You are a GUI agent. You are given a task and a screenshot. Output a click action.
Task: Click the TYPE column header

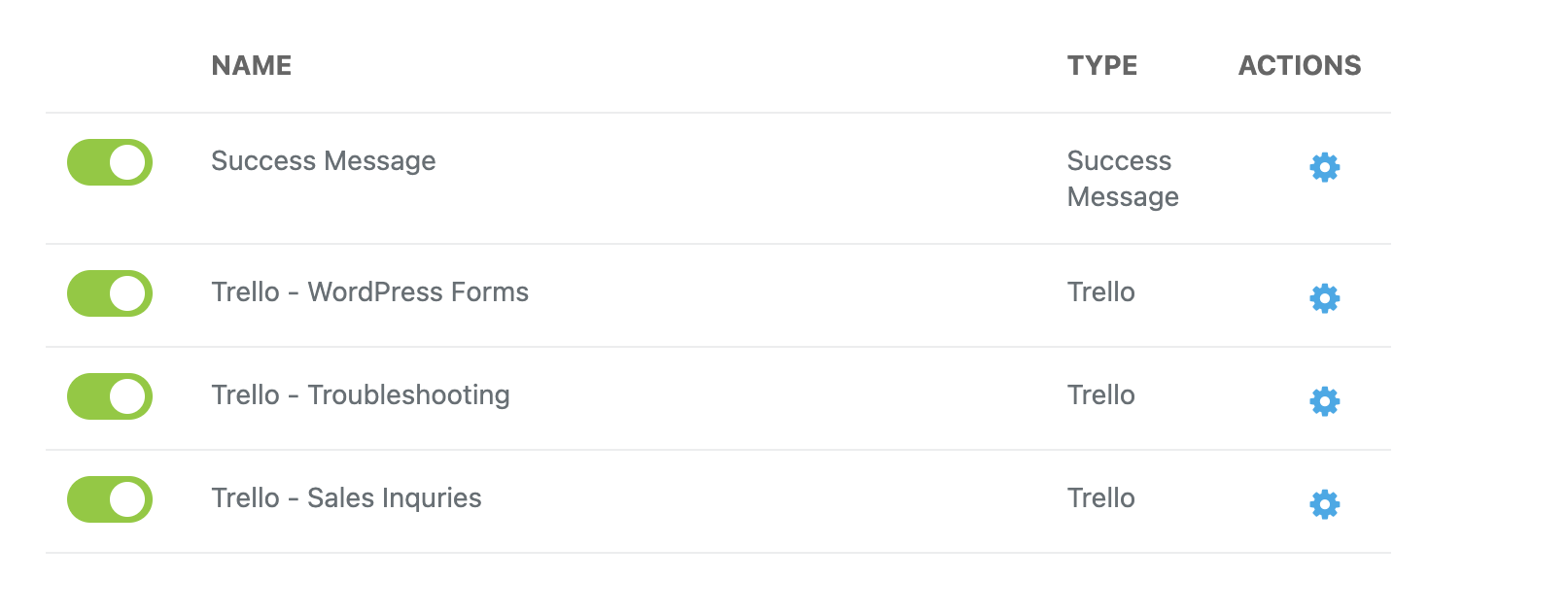(1102, 66)
